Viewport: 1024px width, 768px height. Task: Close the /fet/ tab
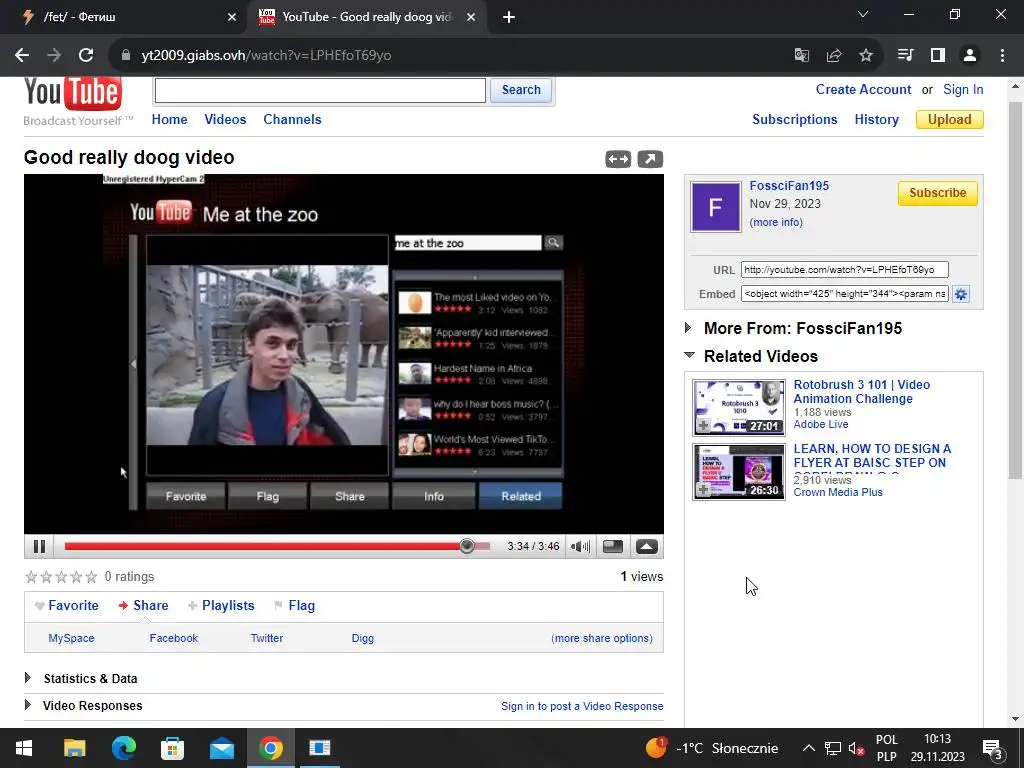pyautogui.click(x=232, y=18)
